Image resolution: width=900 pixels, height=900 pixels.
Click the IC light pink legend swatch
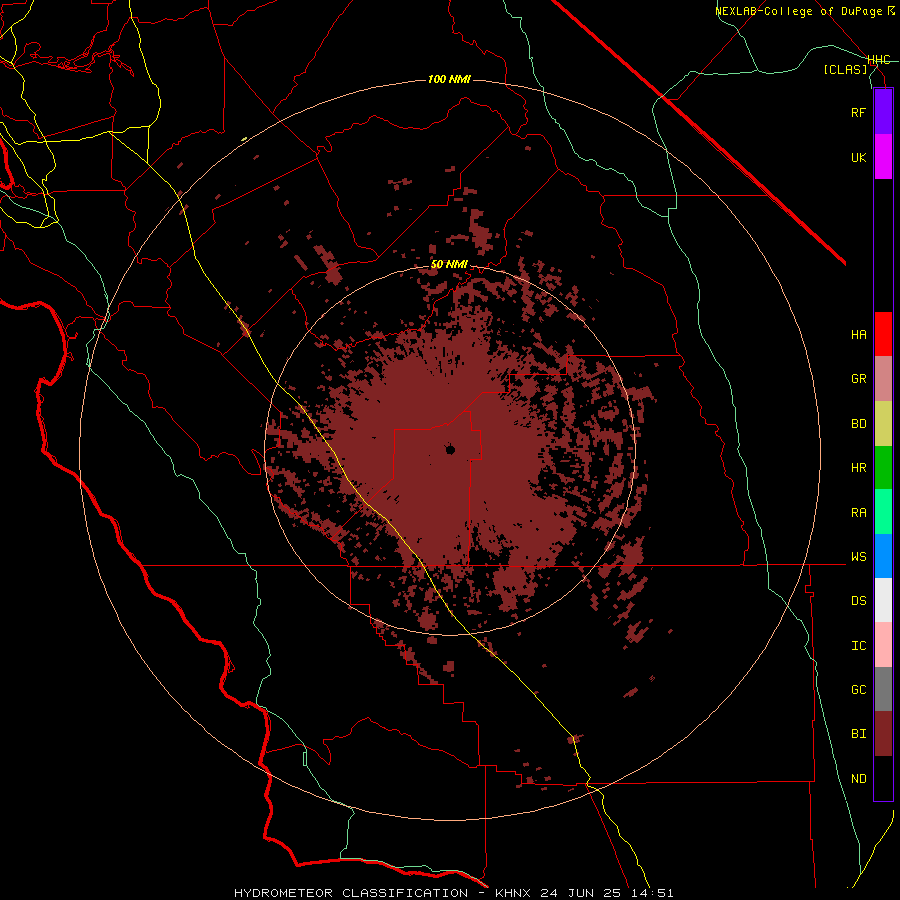pyautogui.click(x=883, y=645)
